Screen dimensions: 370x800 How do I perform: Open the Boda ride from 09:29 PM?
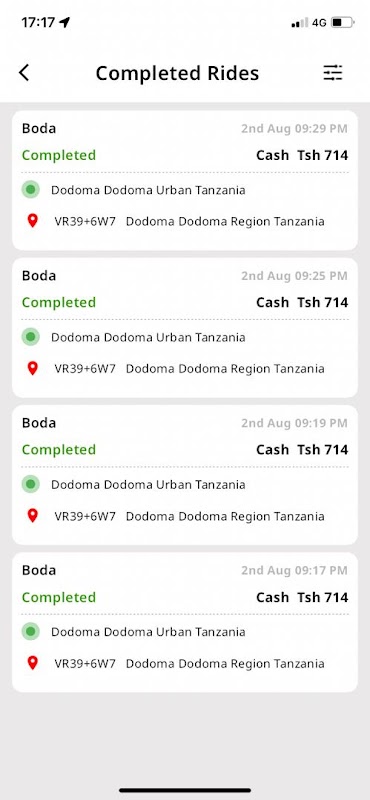click(x=185, y=180)
